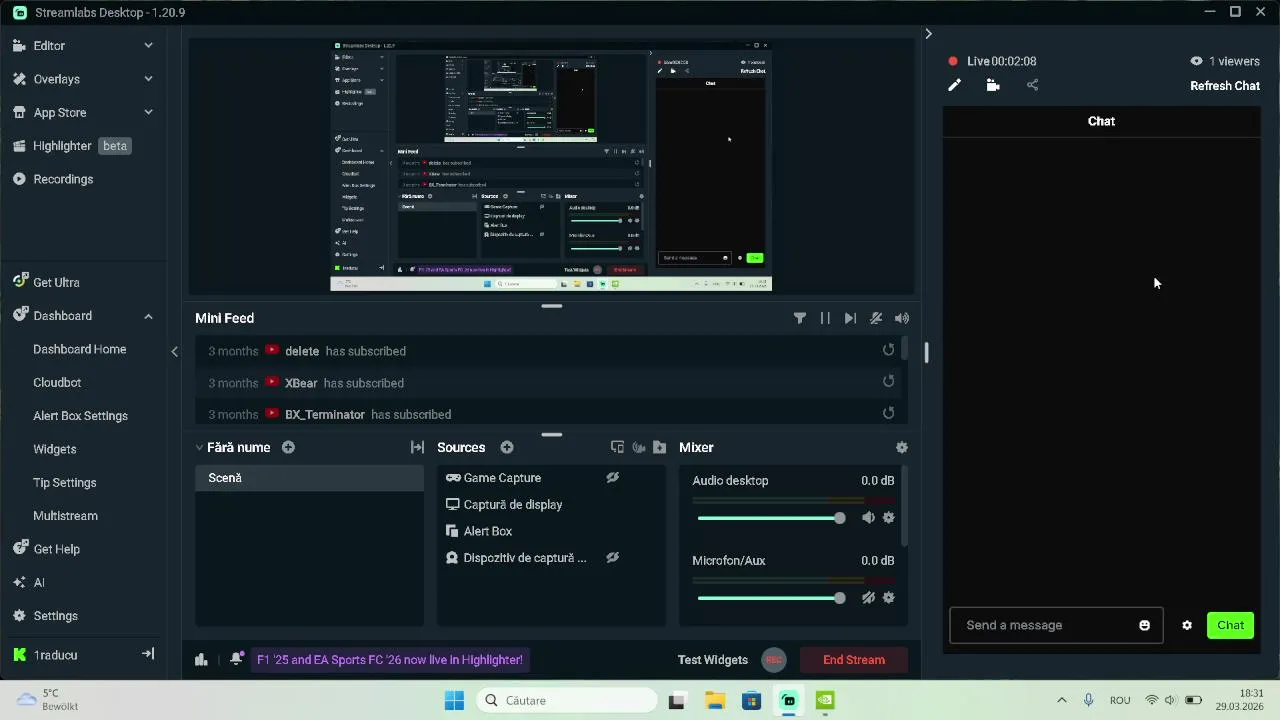
Task: Open performance stats bar-chart icon
Action: pos(201,659)
